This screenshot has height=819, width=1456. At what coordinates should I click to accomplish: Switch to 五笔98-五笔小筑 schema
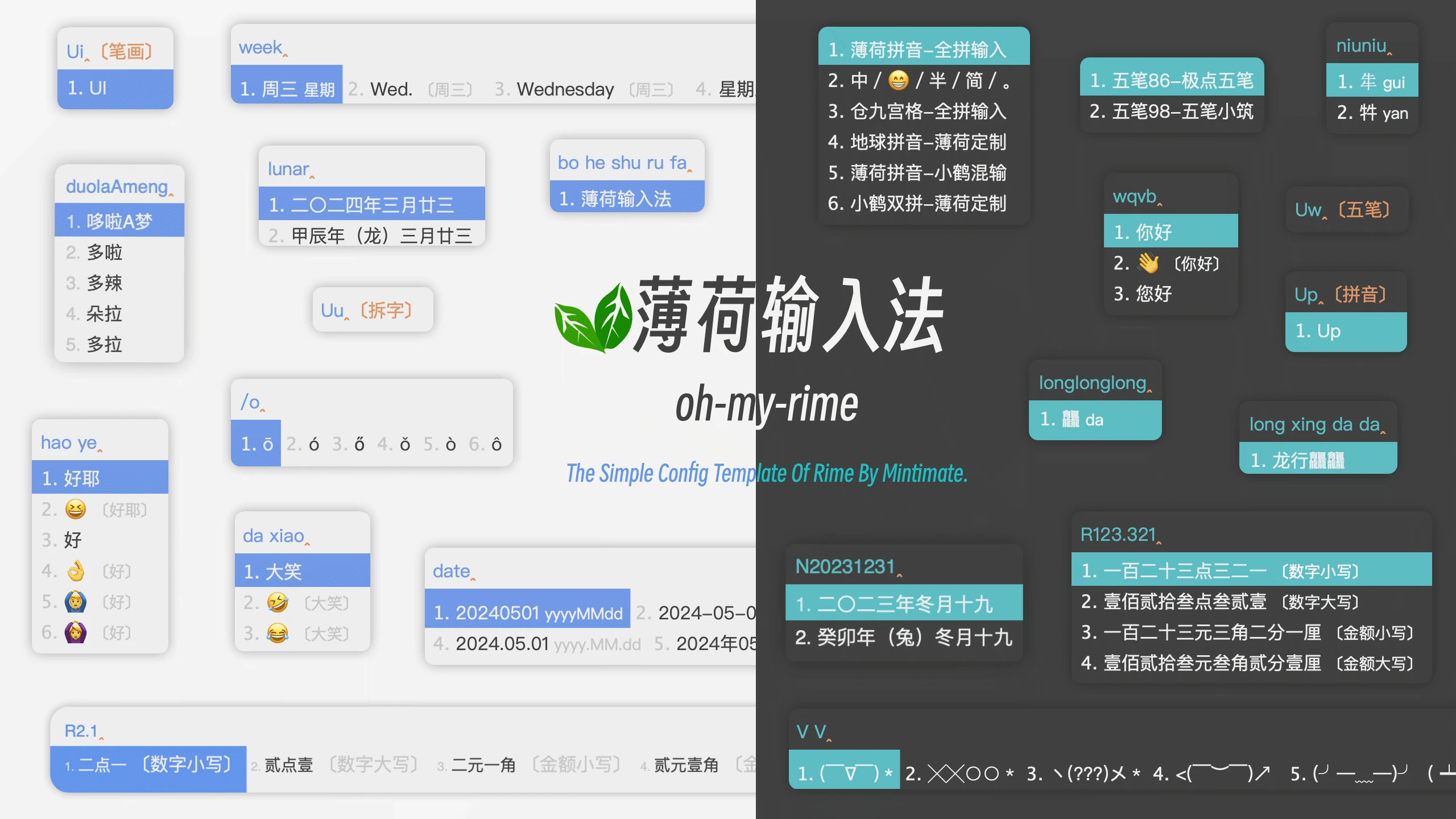(1171, 111)
